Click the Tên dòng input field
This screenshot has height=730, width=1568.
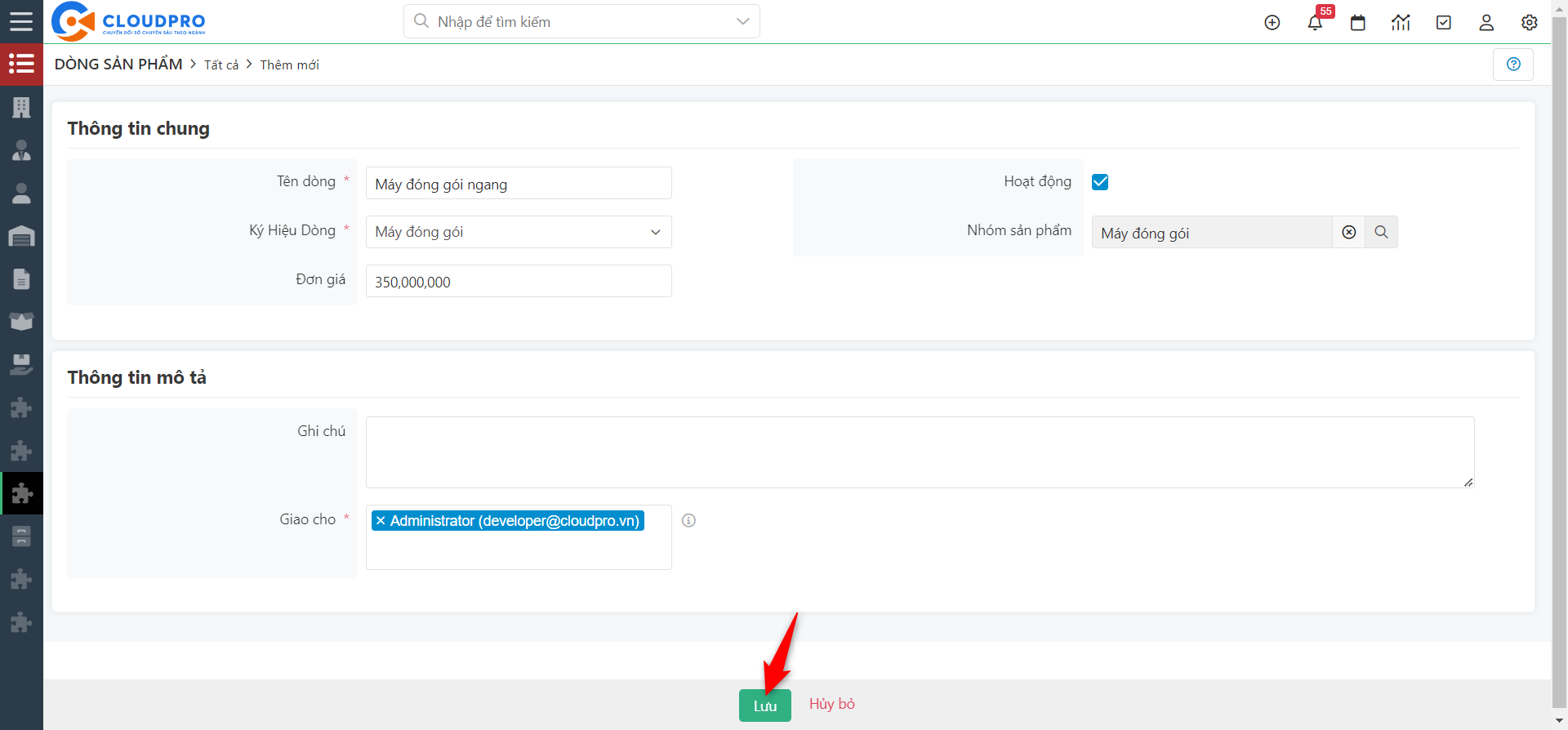point(519,183)
